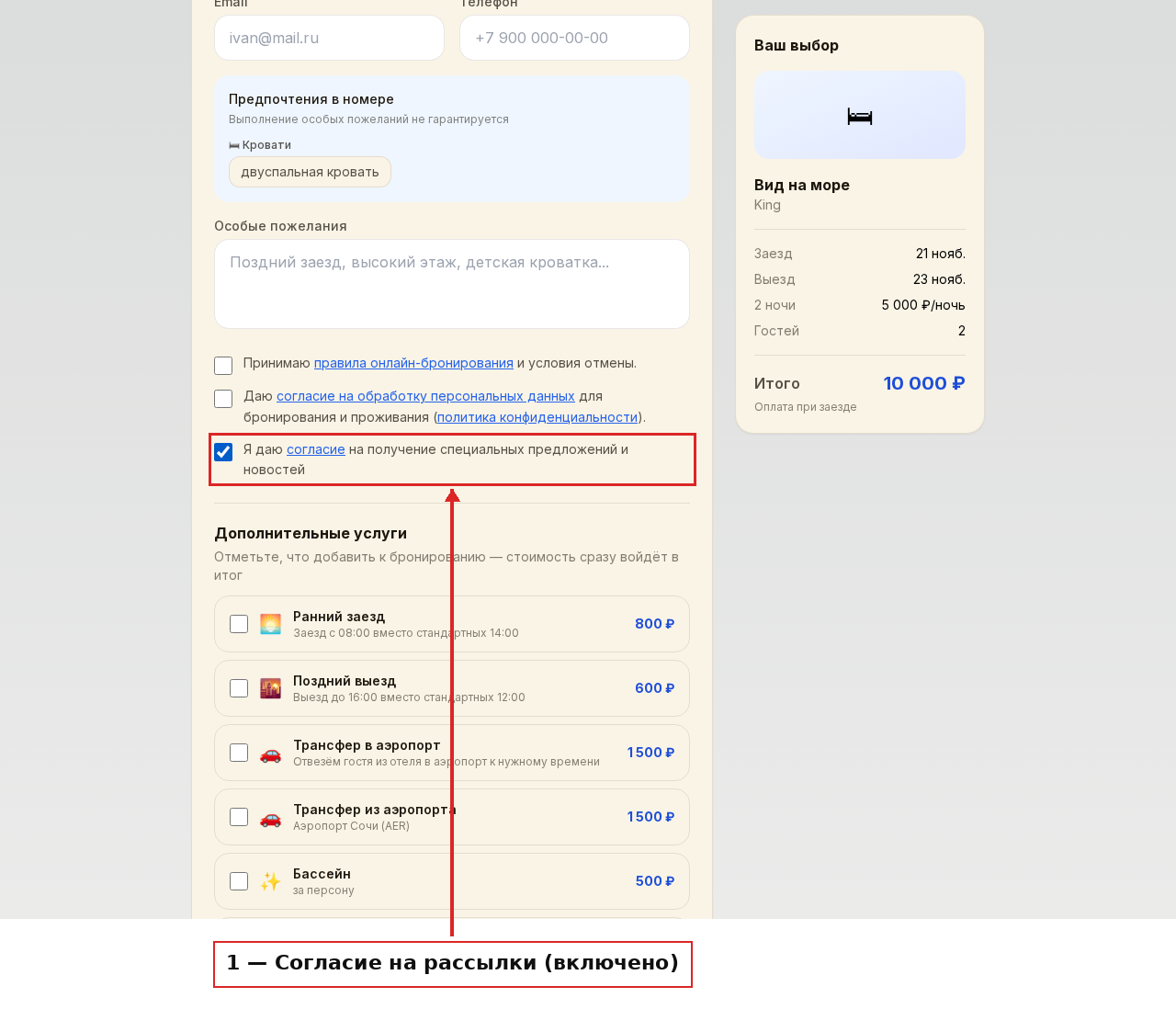Click the Особые пожелания text area
This screenshot has height=1009, width=1176.
click(x=452, y=284)
